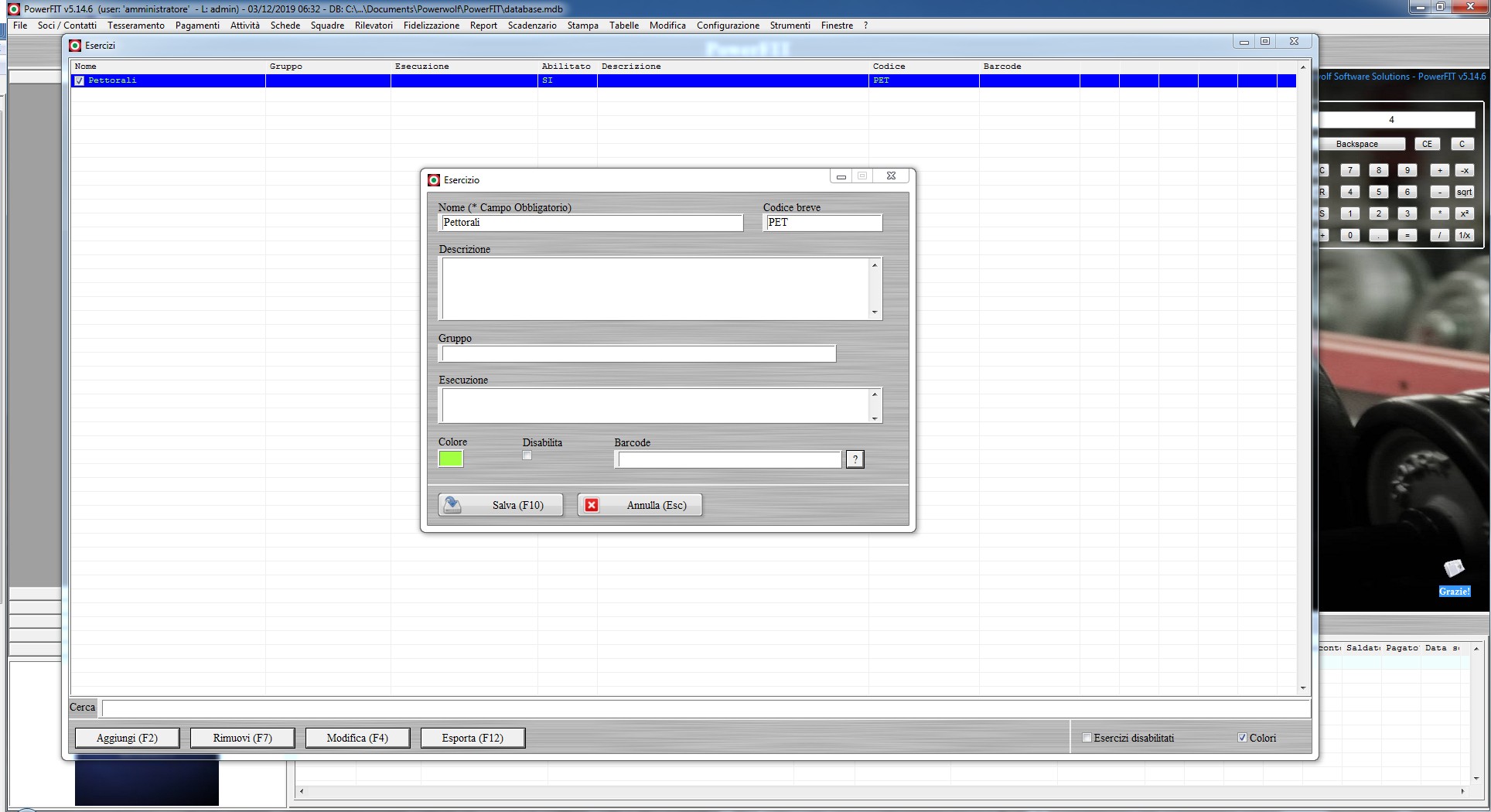Open the Tesseramento menu
1491x812 pixels.
tap(135, 26)
